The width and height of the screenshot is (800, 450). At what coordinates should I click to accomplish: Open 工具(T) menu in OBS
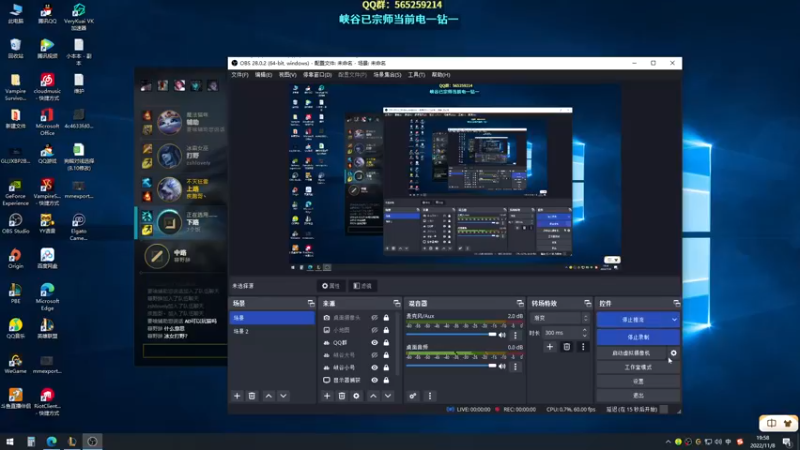coord(416,75)
